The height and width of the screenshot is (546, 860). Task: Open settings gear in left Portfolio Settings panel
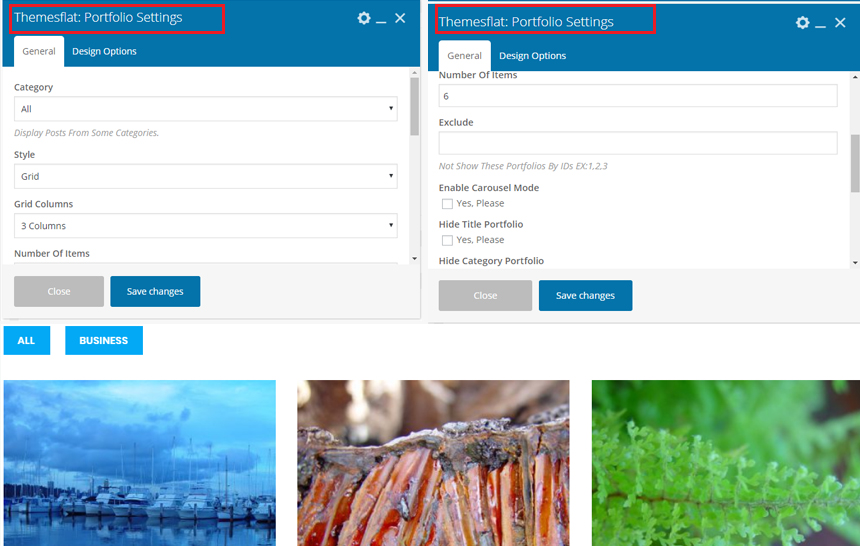click(x=364, y=18)
